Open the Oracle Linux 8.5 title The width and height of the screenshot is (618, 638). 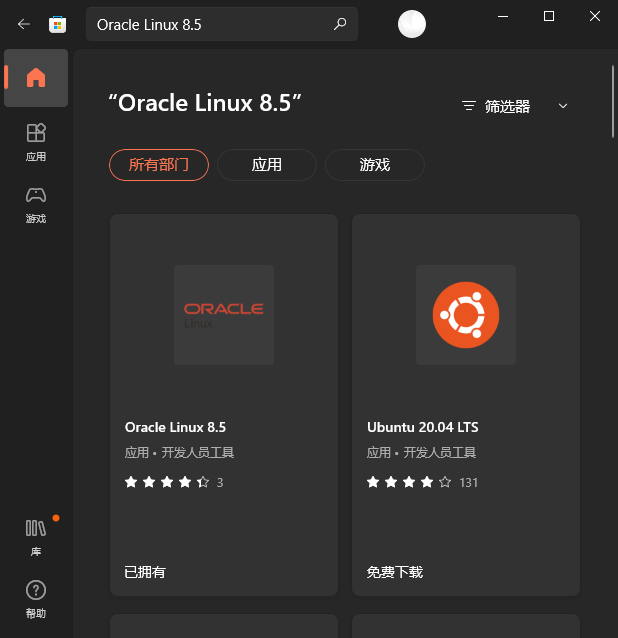[x=175, y=427]
